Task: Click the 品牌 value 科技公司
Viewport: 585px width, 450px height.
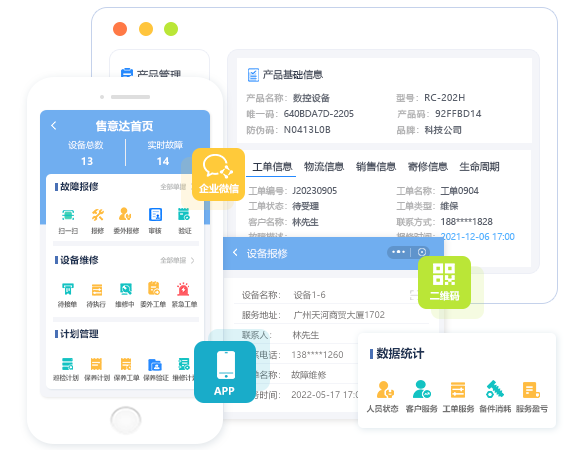Action: click(x=443, y=130)
